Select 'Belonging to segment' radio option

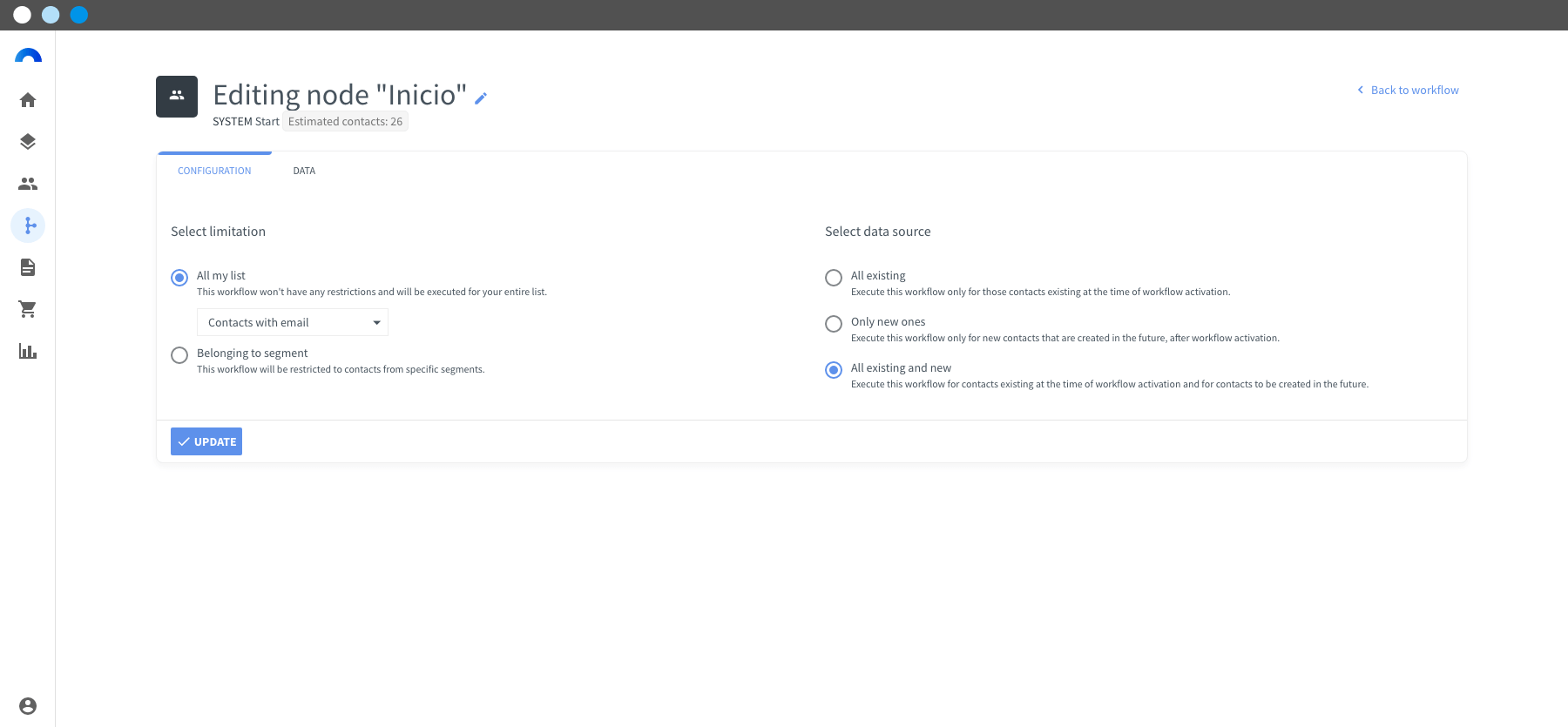coord(179,355)
